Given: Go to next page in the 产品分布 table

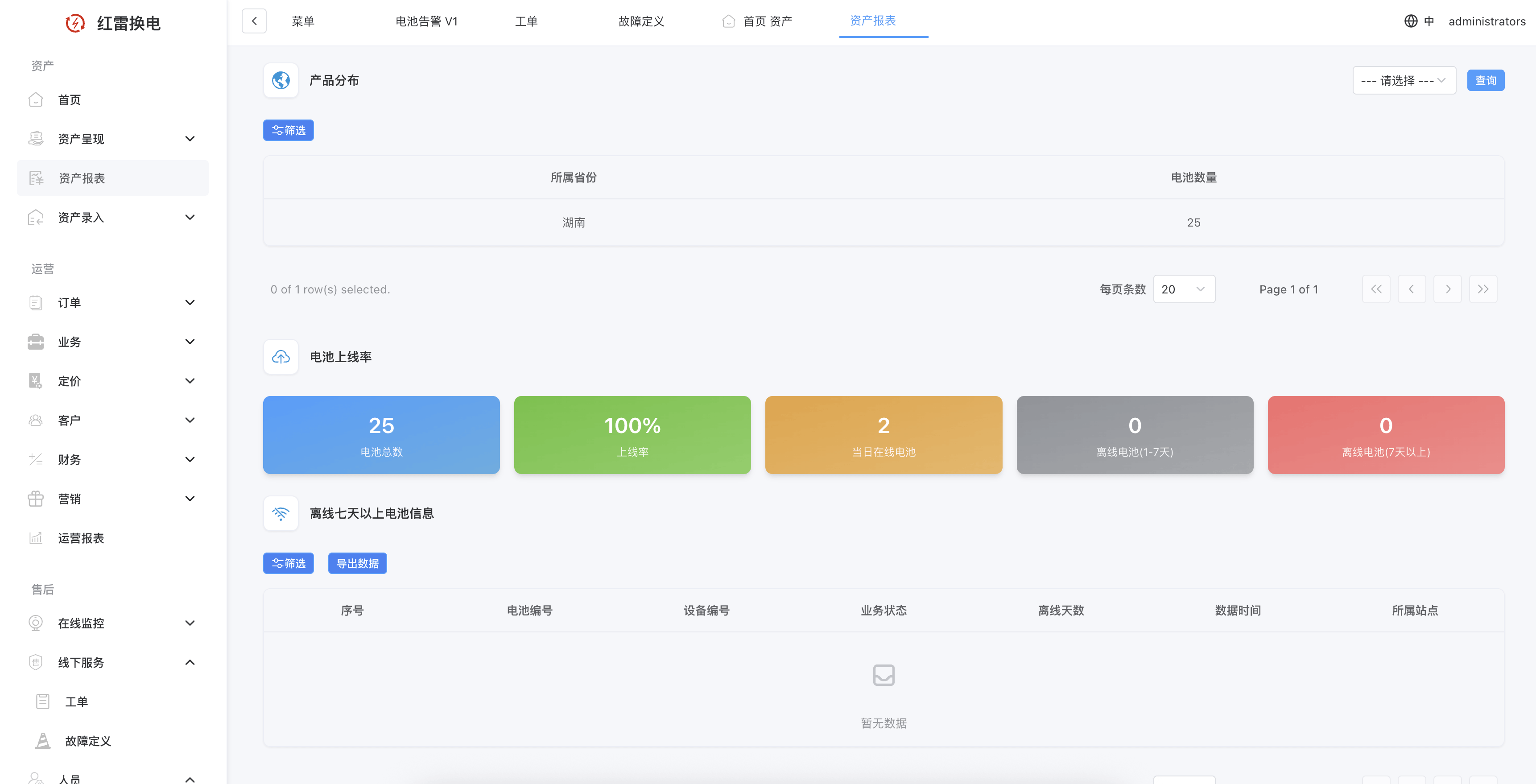Looking at the screenshot, I should tap(1447, 289).
